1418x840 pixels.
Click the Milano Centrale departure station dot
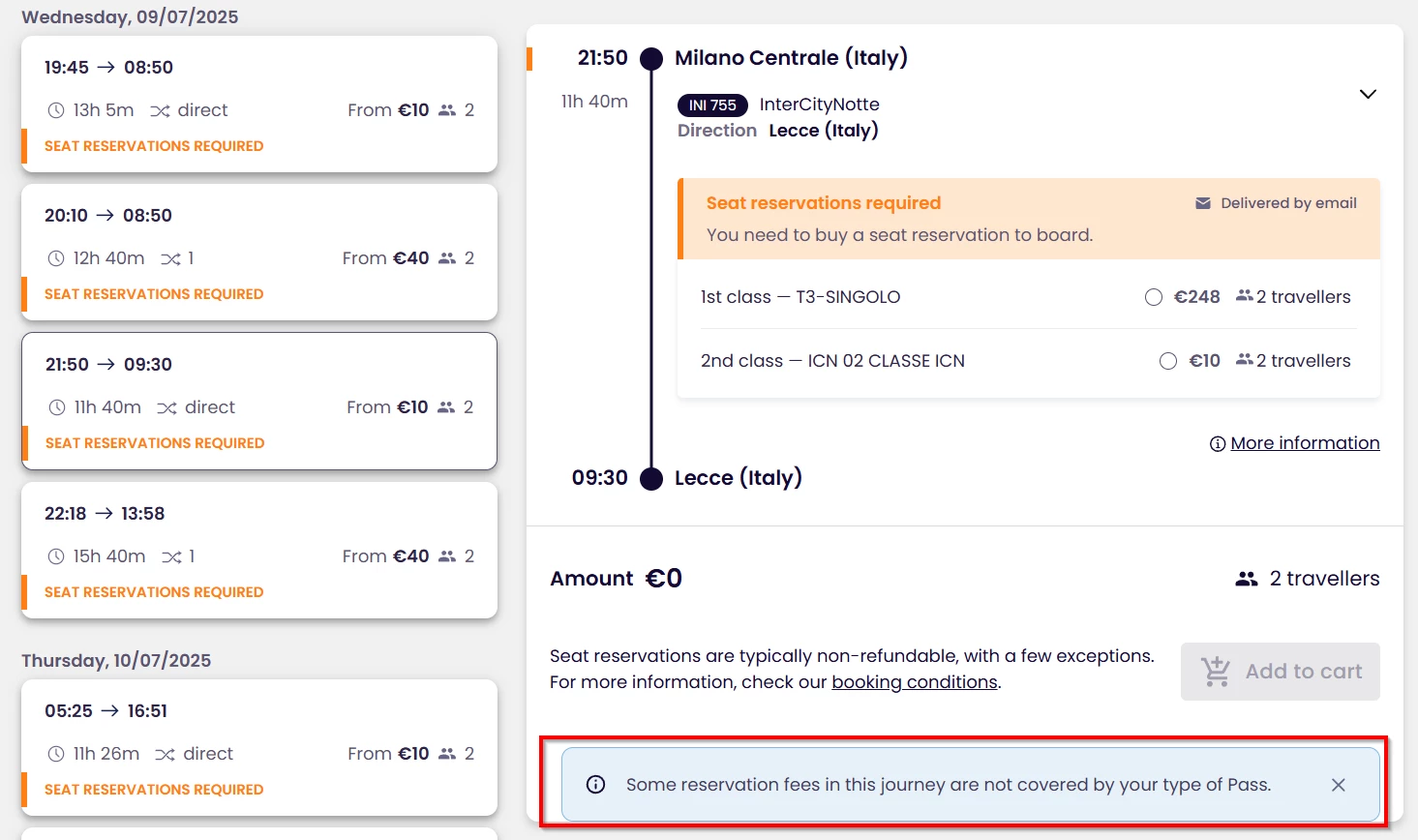651,59
